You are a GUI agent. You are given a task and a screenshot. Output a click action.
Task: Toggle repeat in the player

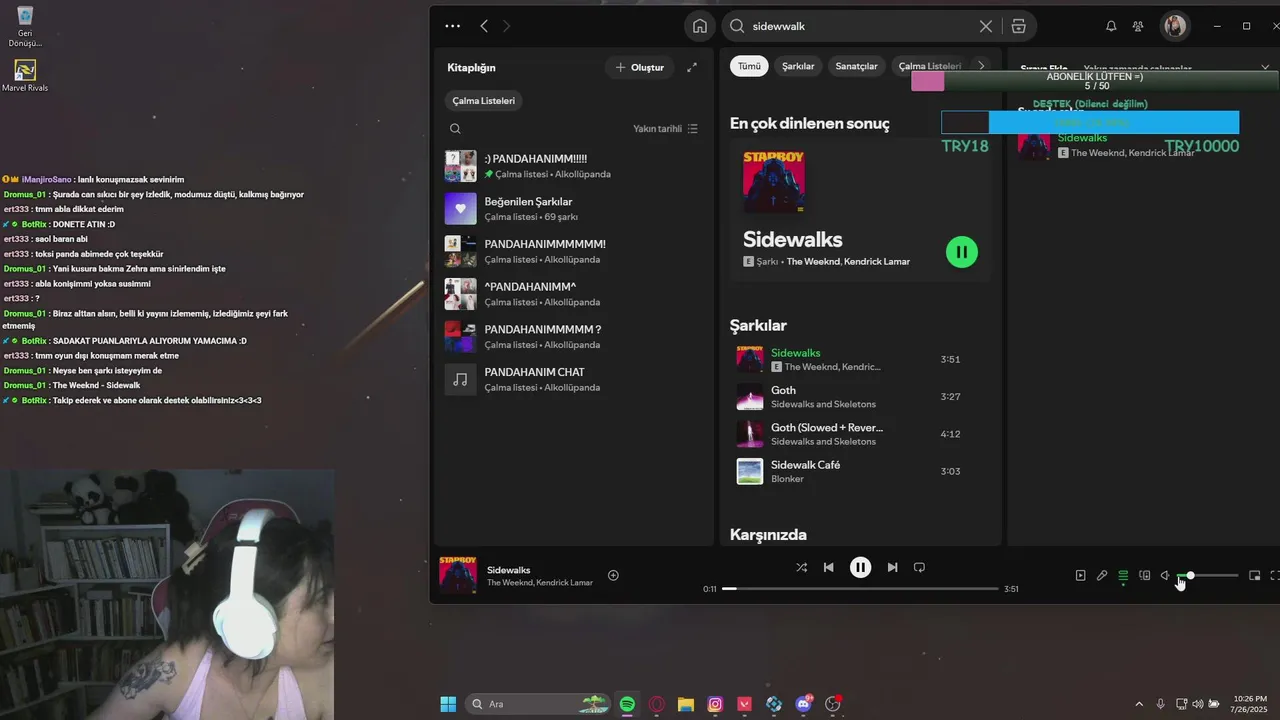pyautogui.click(x=919, y=567)
